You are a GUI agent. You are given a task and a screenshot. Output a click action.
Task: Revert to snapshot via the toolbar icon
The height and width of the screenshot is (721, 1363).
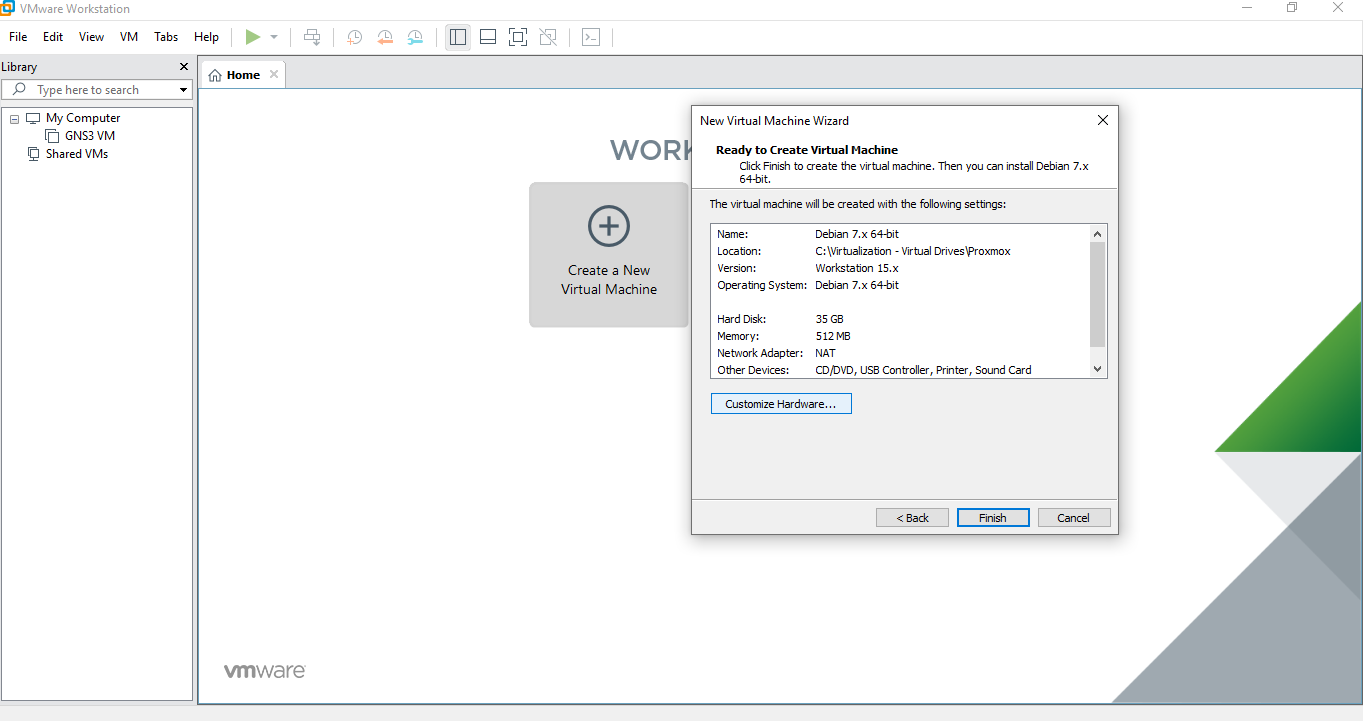[x=385, y=36]
